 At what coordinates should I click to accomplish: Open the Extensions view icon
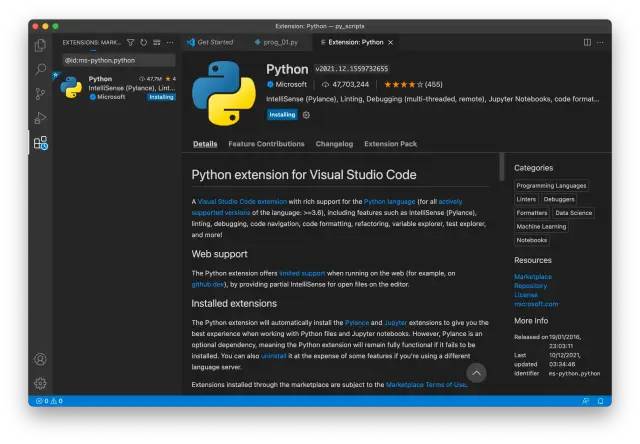(40, 143)
